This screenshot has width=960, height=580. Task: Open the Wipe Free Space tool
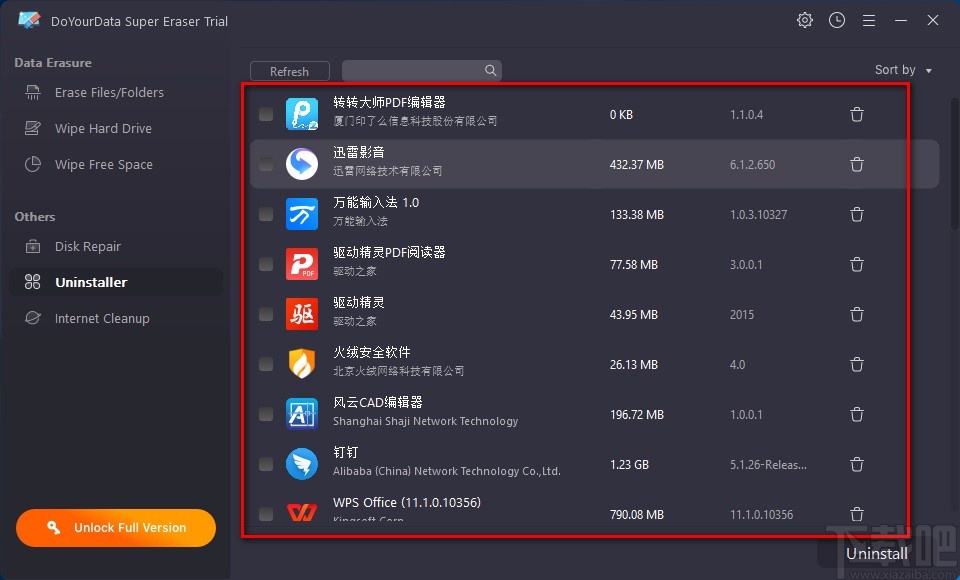(x=31, y=164)
